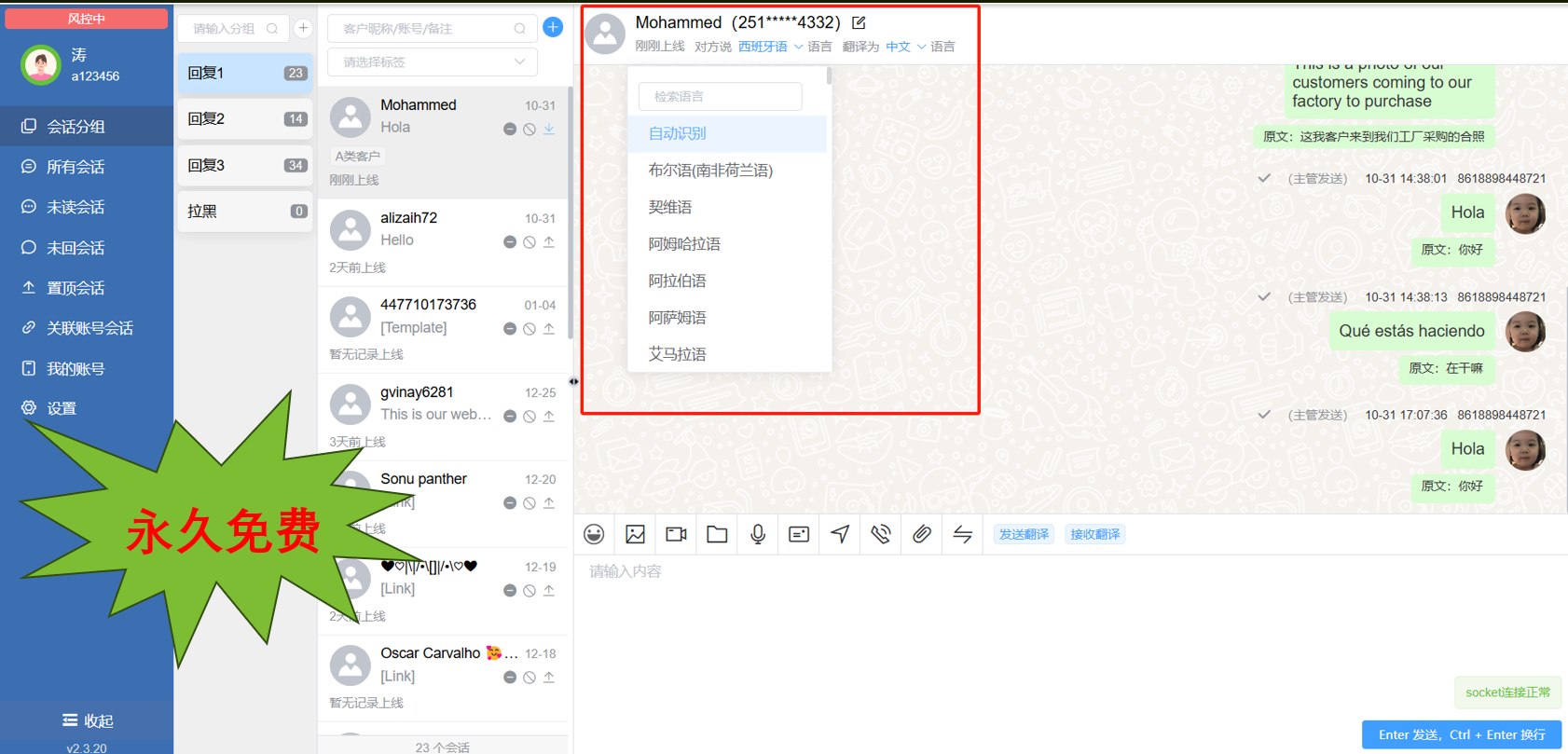Select 契维语 in the language list
1568x754 pixels.
(727, 207)
